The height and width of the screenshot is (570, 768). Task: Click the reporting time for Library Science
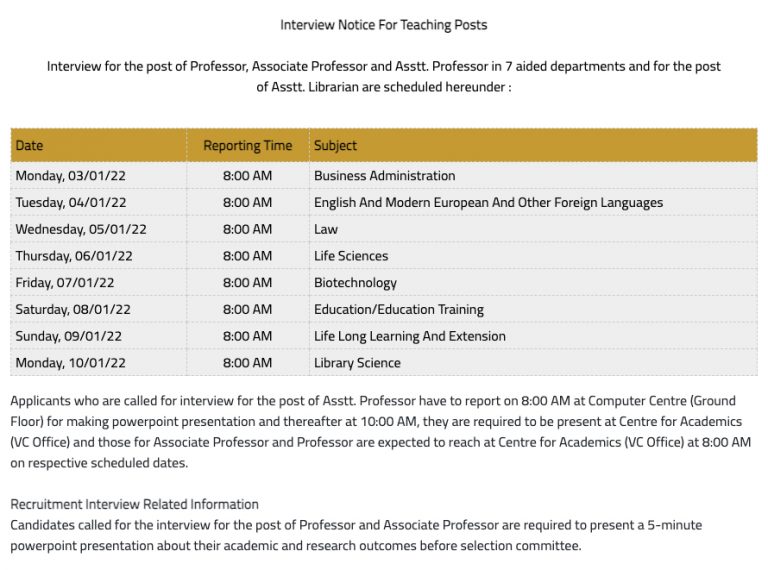coord(247,363)
